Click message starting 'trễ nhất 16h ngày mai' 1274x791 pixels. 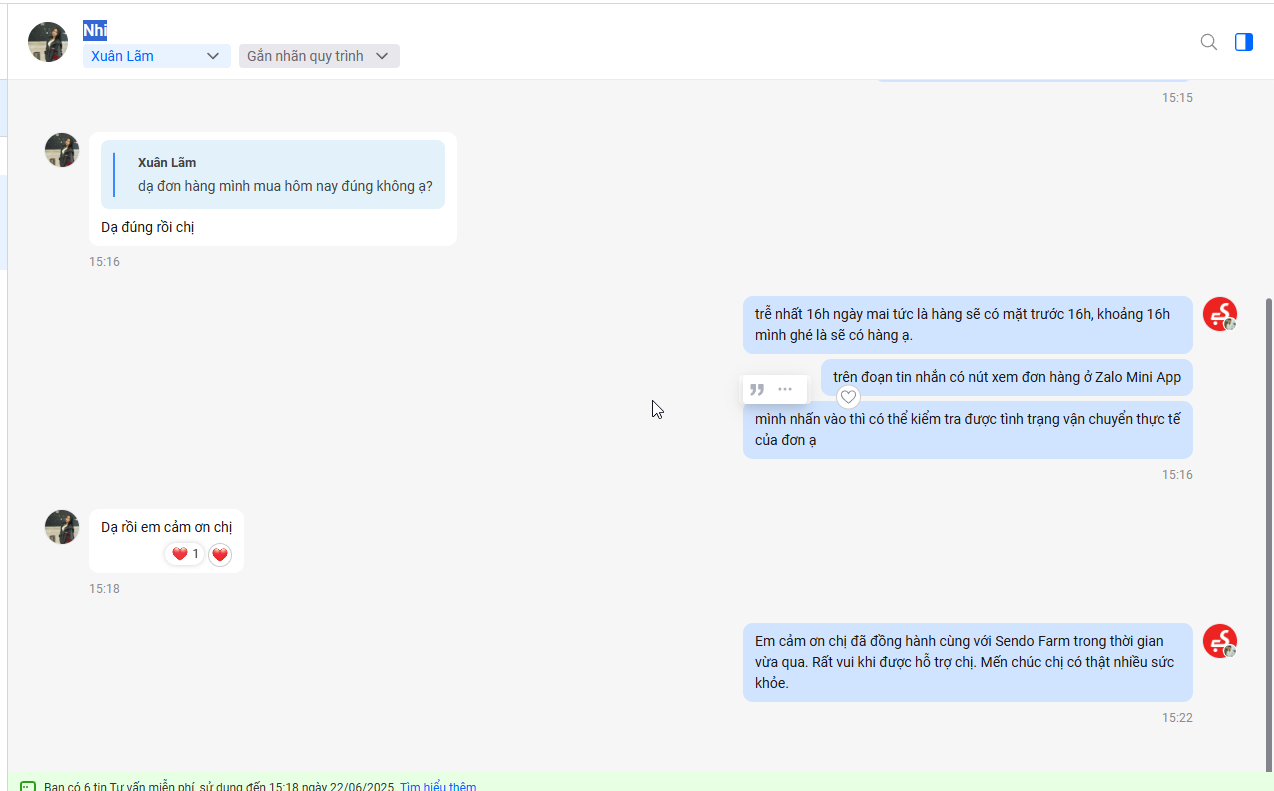(x=968, y=325)
